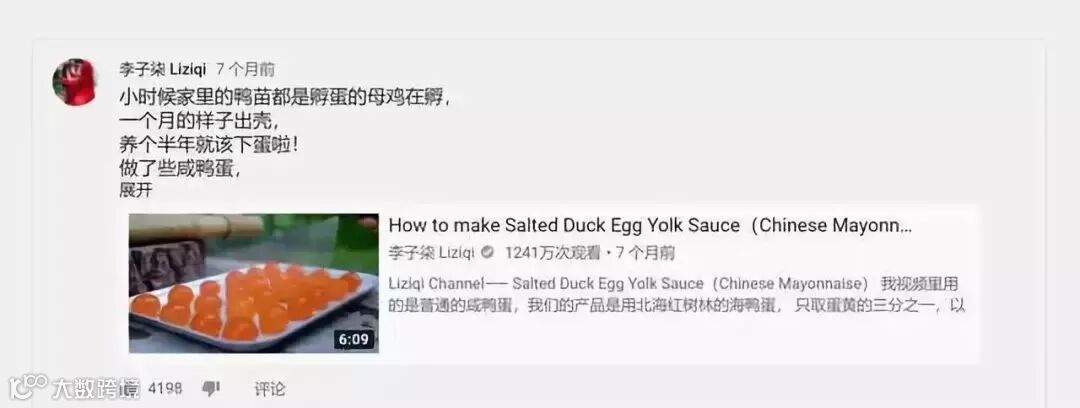Open the Salted Duck Egg Yolk Sauce title

click(650, 225)
